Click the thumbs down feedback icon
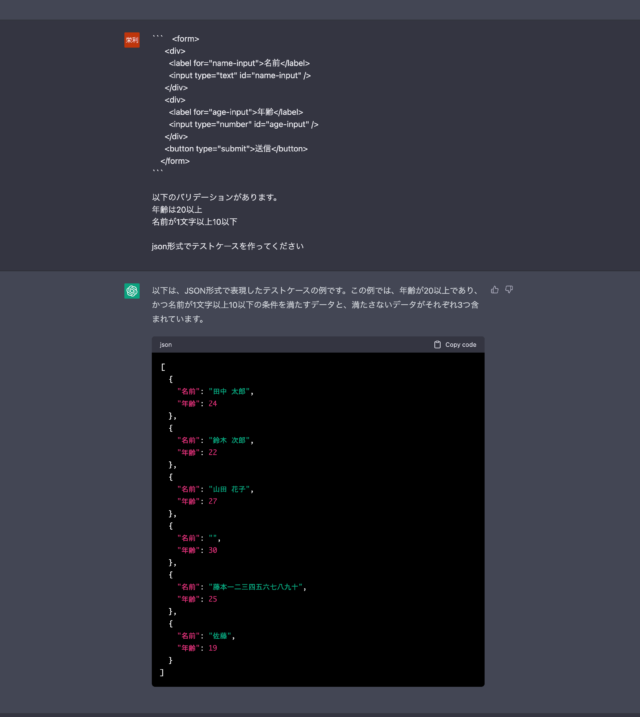Viewport: 640px width, 717px height. 509,289
